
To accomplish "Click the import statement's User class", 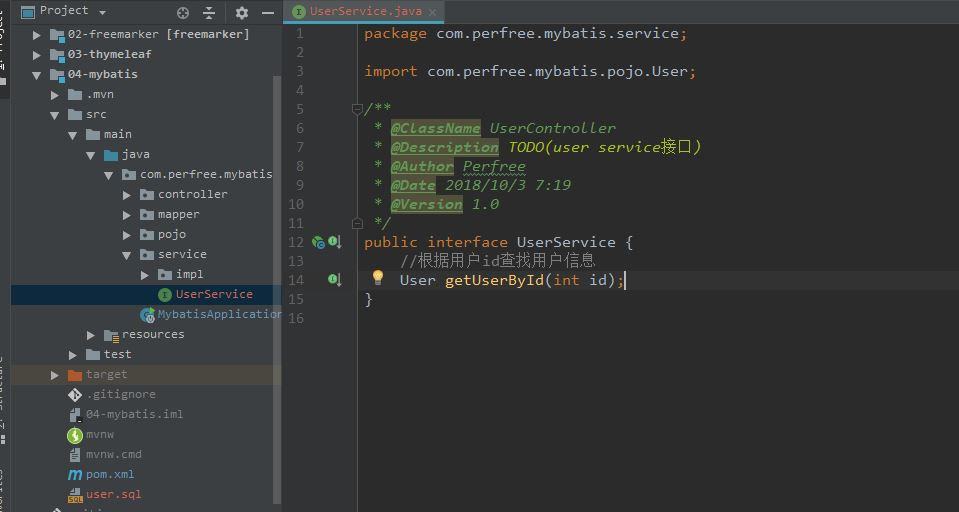I will click(x=669, y=72).
